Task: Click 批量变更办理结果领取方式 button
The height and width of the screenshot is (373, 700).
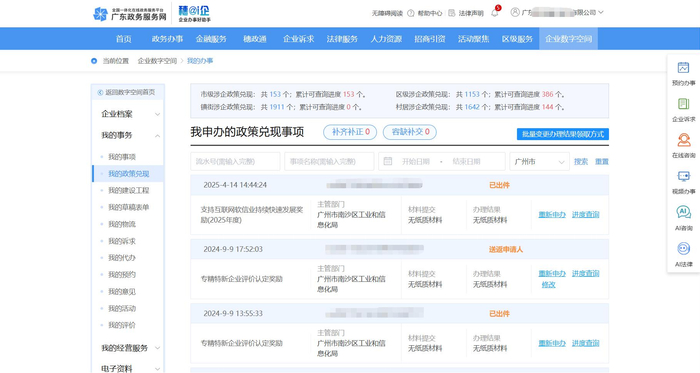Action: pyautogui.click(x=562, y=134)
